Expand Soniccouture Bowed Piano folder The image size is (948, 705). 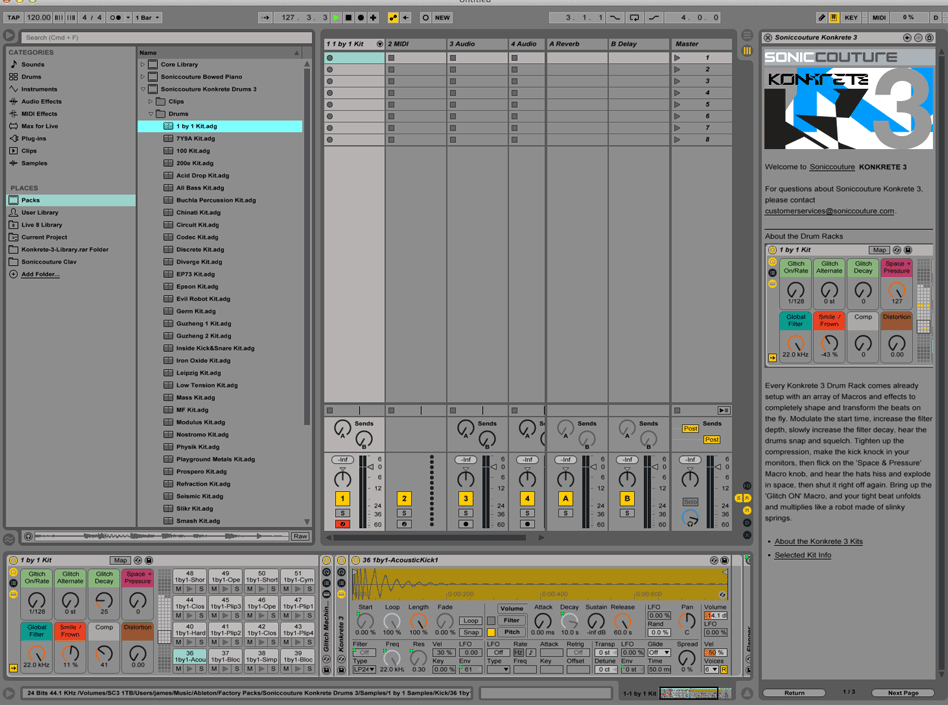pos(143,77)
